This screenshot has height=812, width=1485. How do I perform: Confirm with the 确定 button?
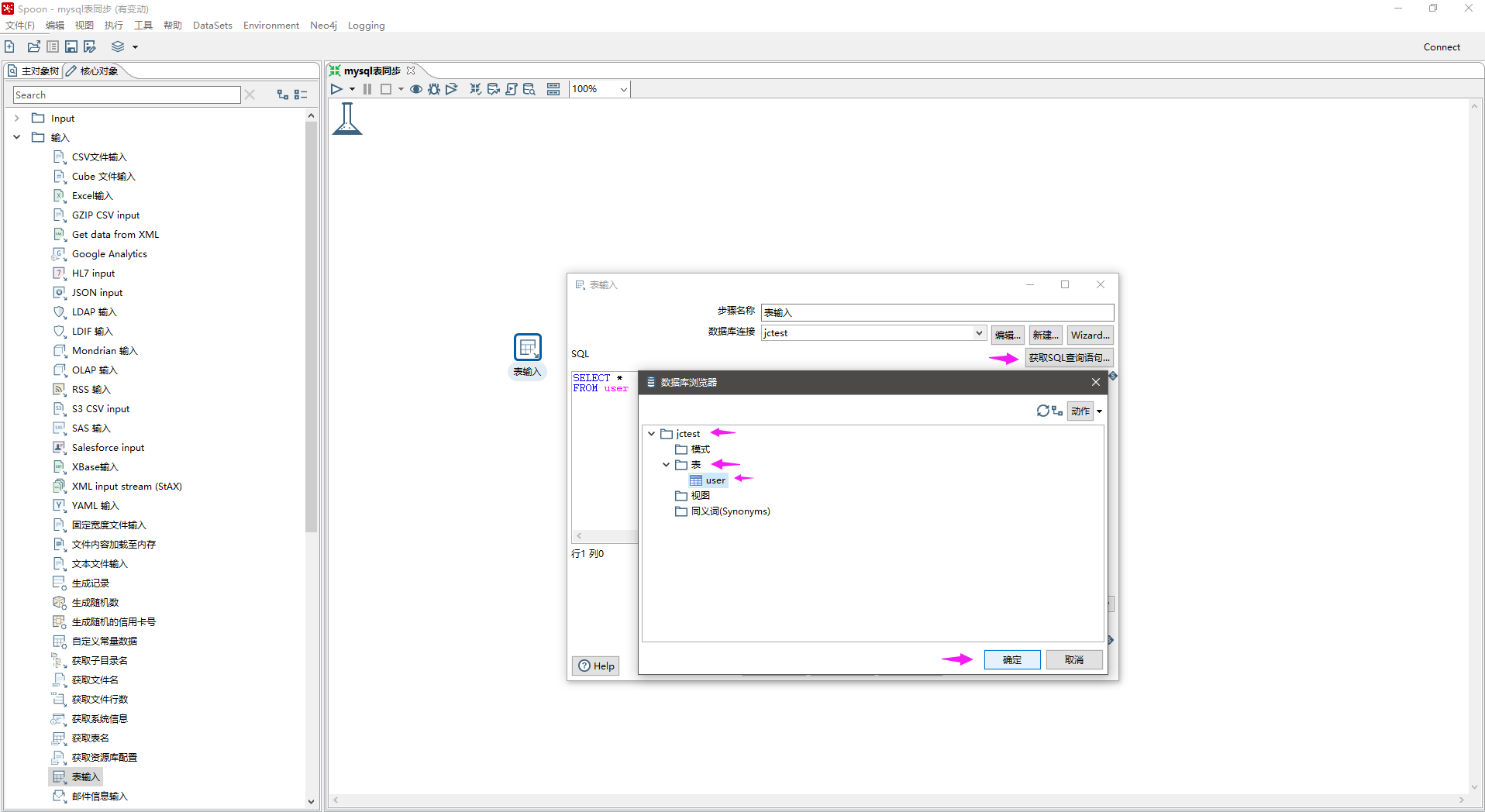pyautogui.click(x=1012, y=659)
